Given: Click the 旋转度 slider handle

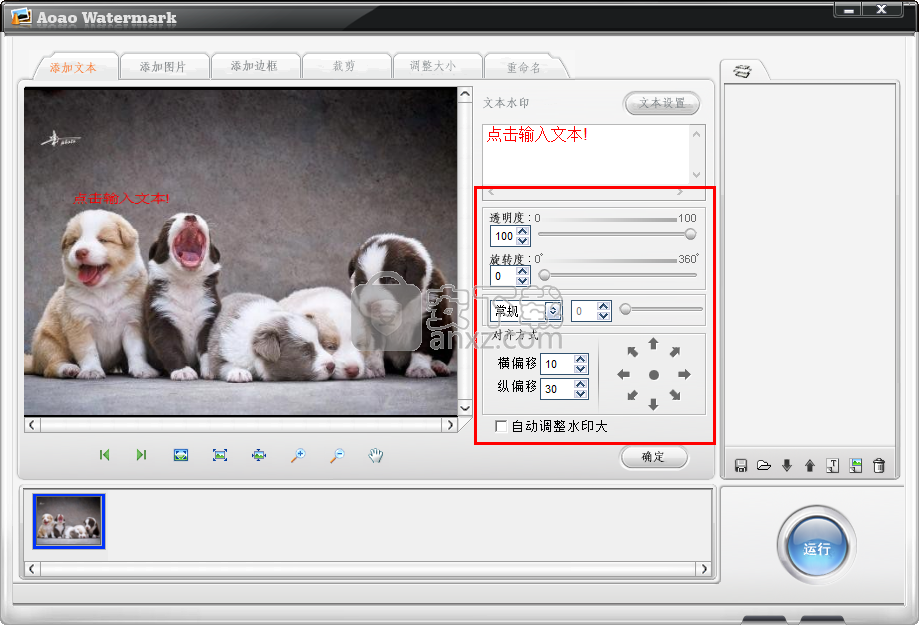Looking at the screenshot, I should coord(544,275).
